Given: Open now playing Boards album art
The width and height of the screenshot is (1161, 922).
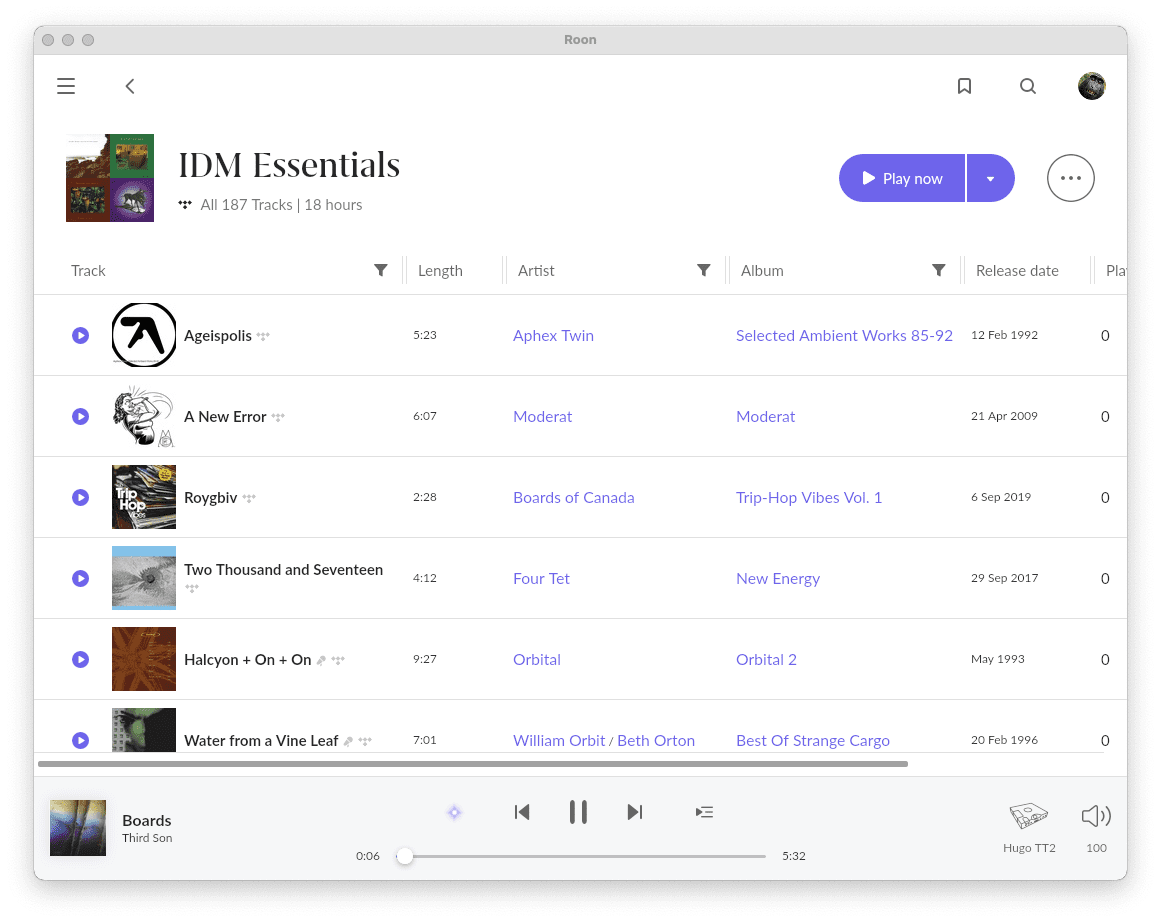Looking at the screenshot, I should pos(78,828).
